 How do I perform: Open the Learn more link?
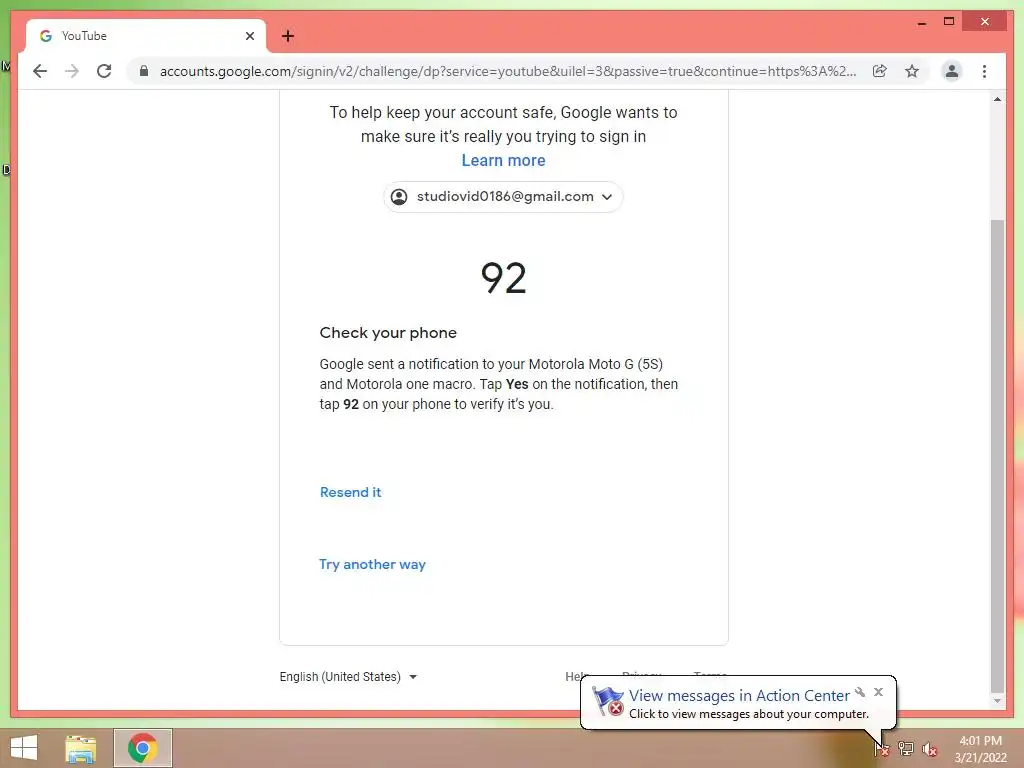504,161
